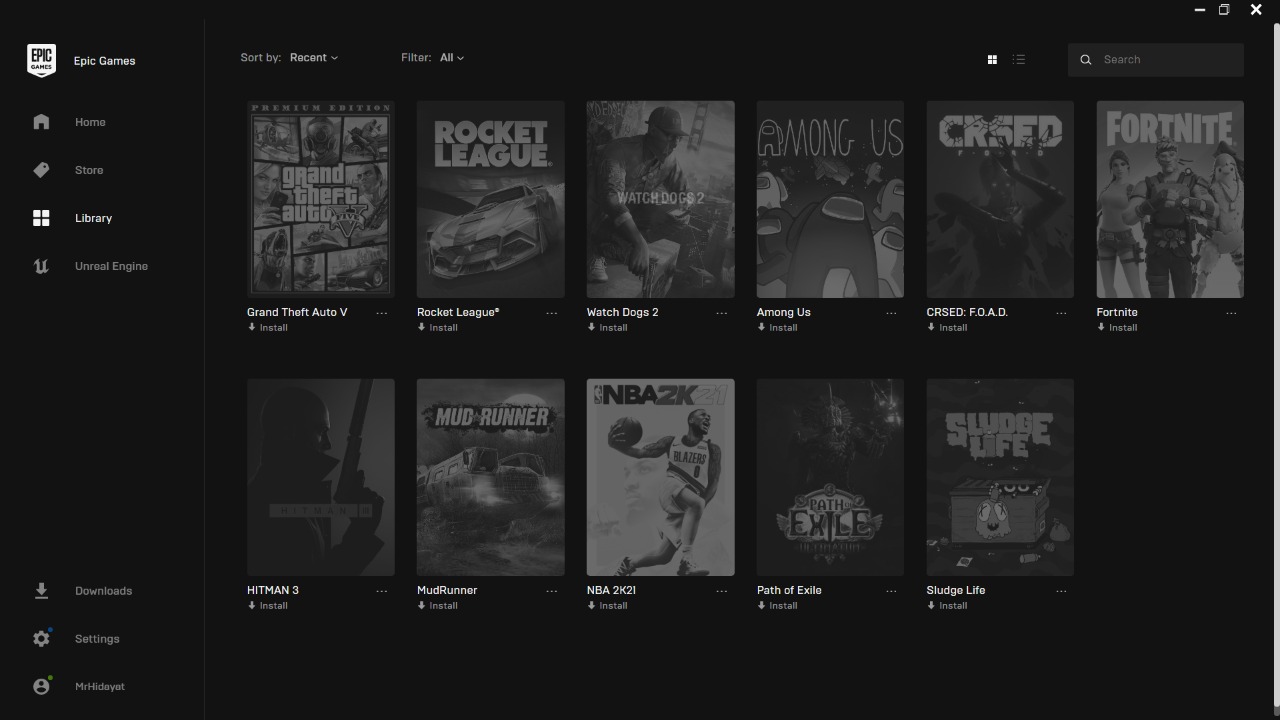Open Downloads menu label
This screenshot has height=720, width=1280.
[103, 591]
